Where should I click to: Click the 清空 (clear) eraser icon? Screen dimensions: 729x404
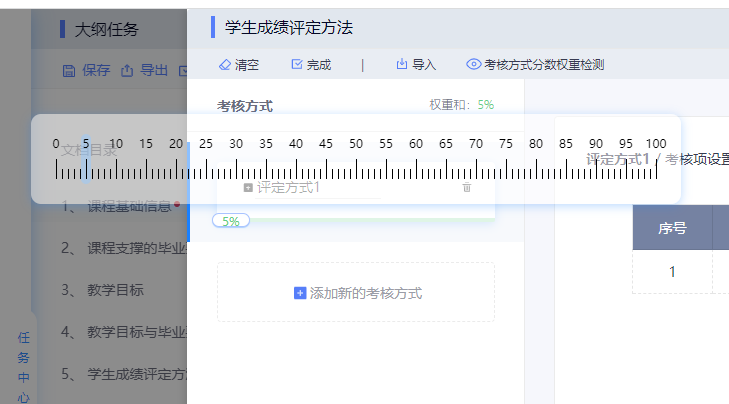click(224, 65)
